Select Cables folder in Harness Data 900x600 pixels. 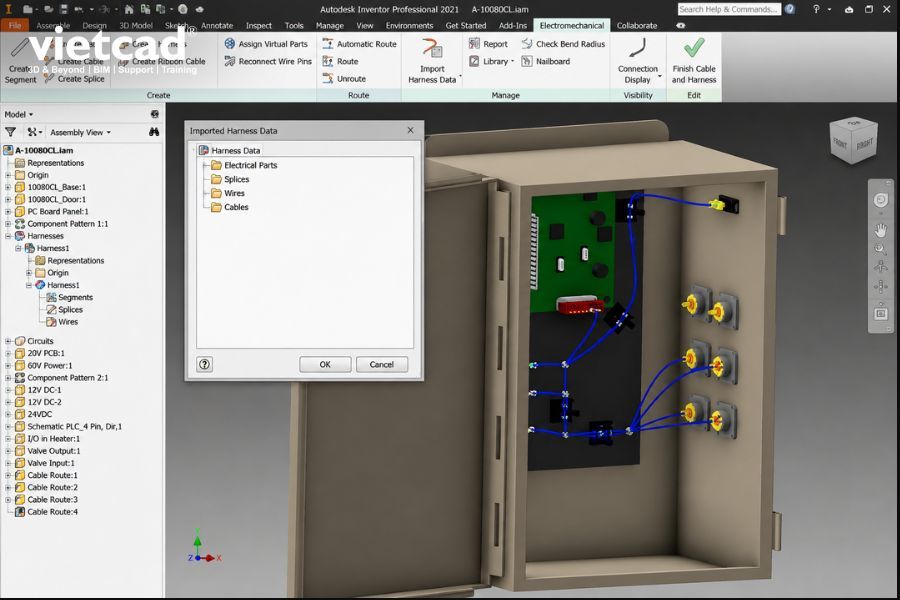point(230,207)
